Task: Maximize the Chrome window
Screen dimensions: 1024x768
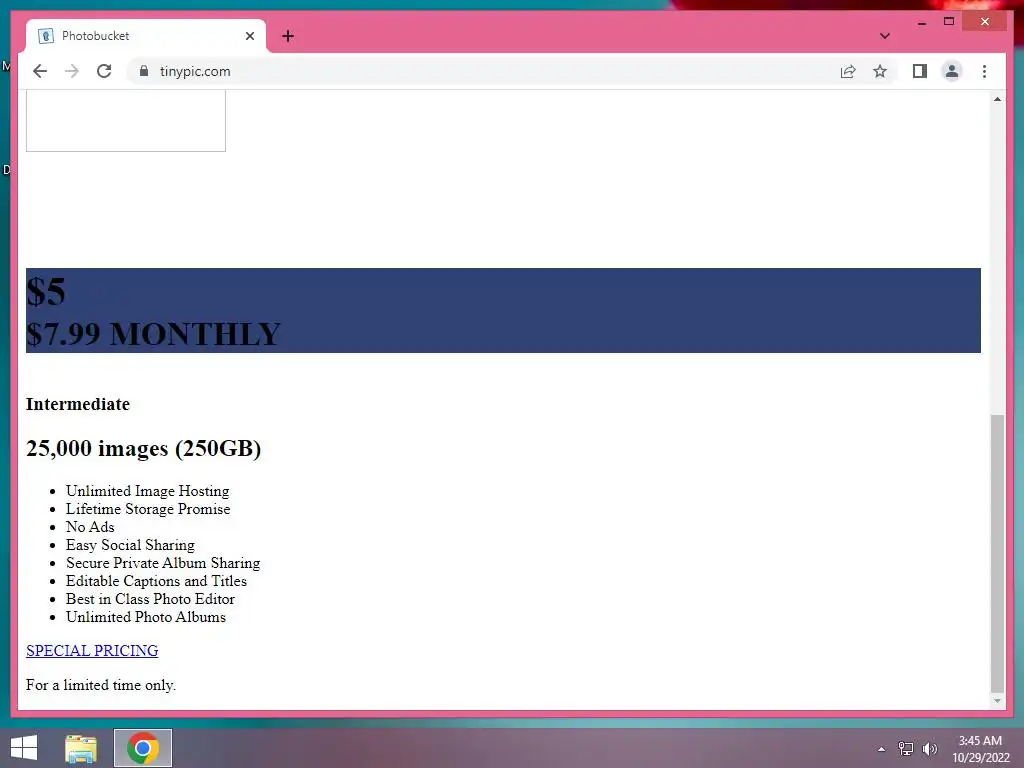Action: [x=949, y=22]
